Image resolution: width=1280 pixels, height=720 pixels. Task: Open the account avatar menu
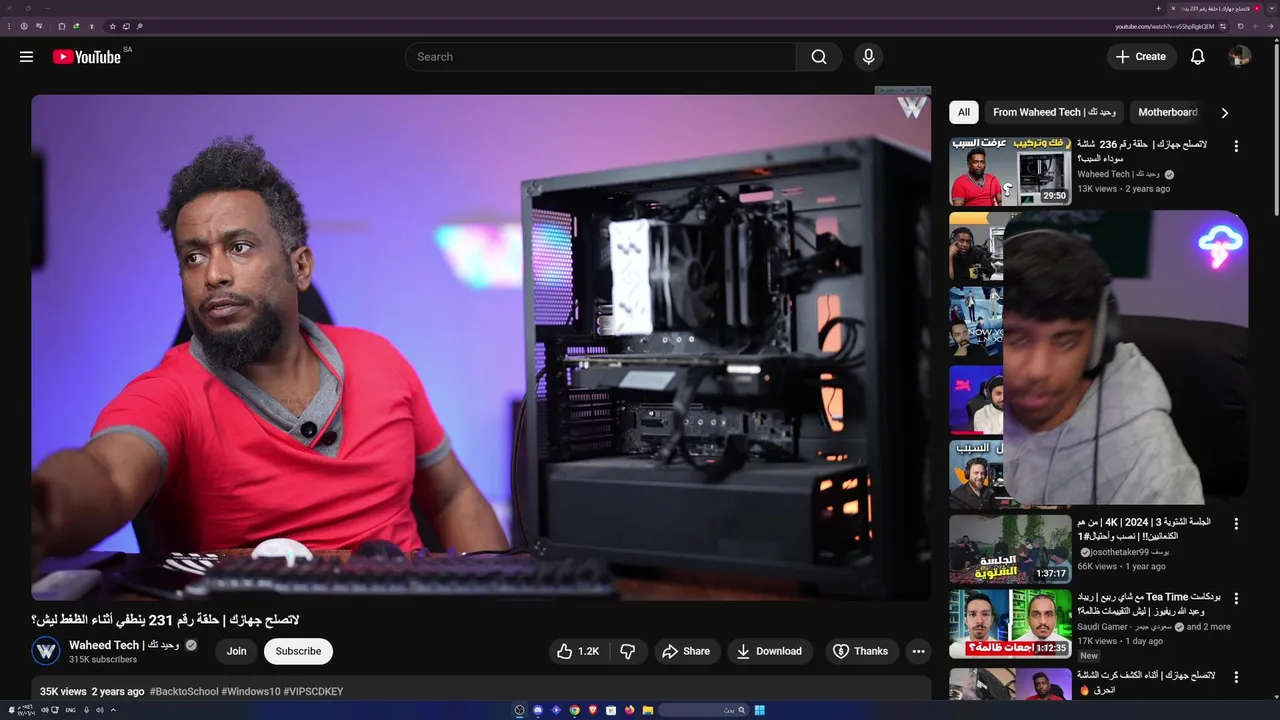pyautogui.click(x=1240, y=57)
